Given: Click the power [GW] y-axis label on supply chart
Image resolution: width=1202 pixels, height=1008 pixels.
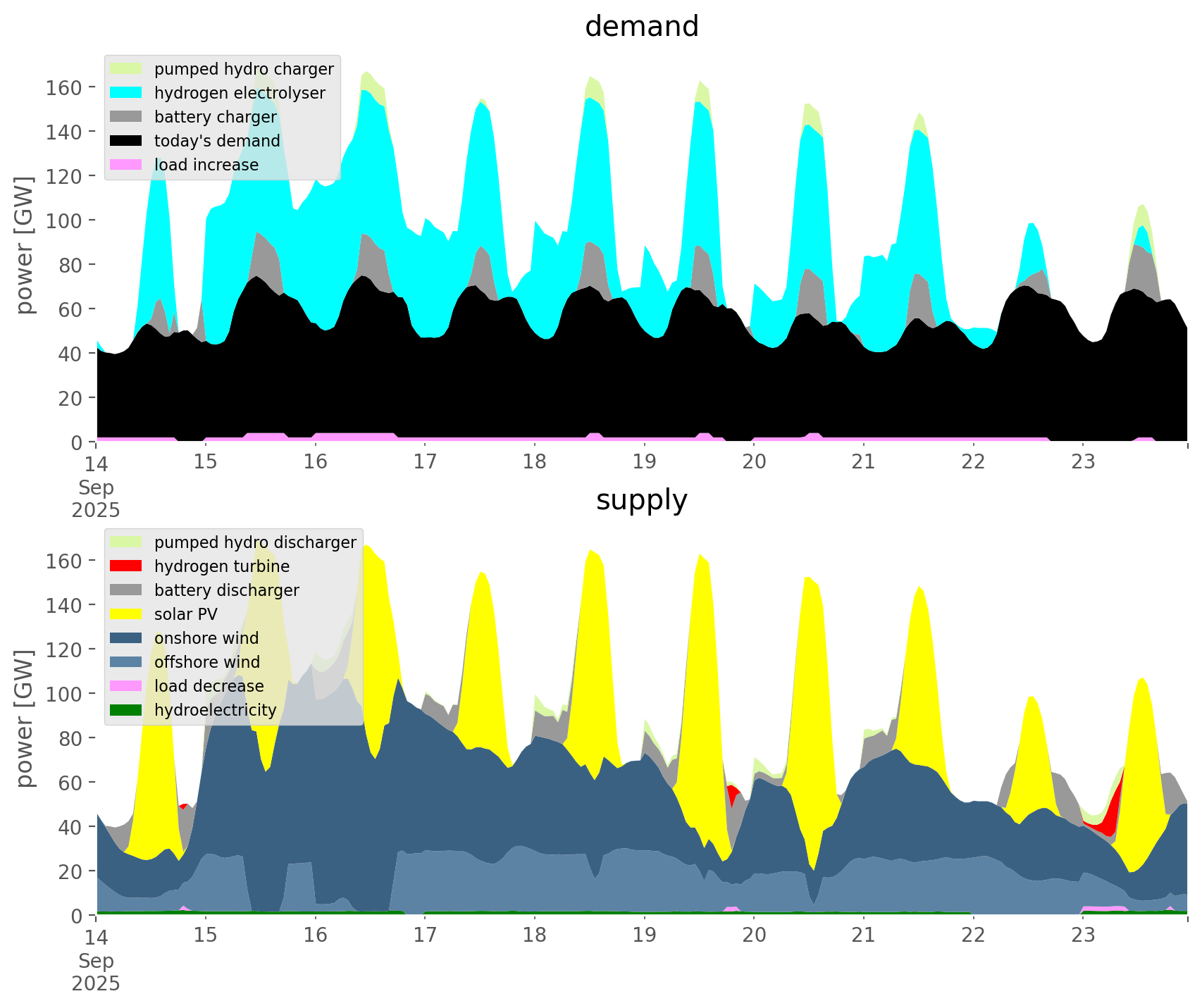Looking at the screenshot, I should tap(25, 718).
